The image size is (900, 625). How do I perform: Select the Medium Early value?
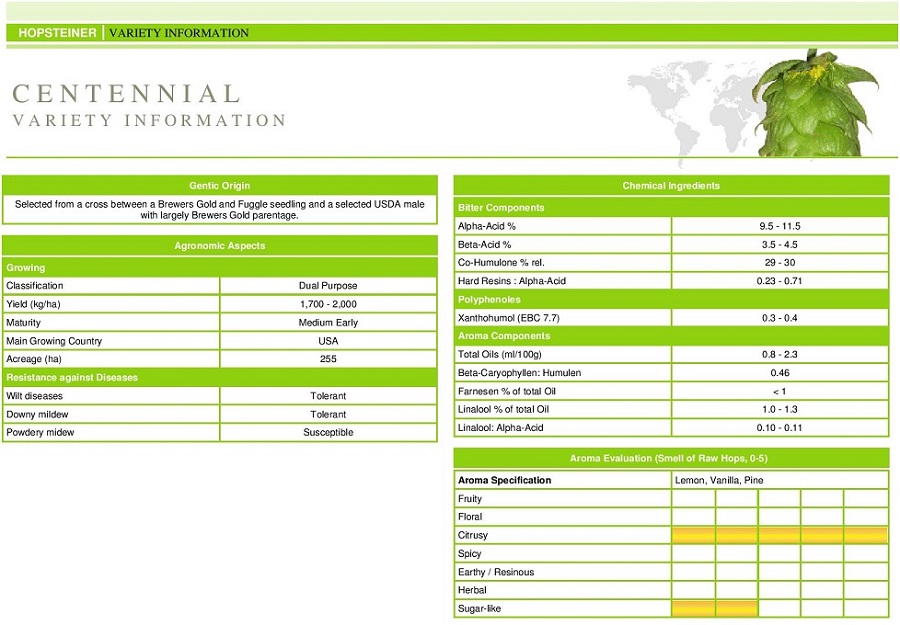click(328, 322)
